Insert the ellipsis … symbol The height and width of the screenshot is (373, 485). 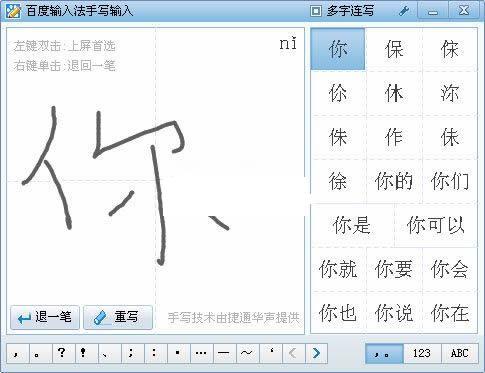click(x=202, y=353)
